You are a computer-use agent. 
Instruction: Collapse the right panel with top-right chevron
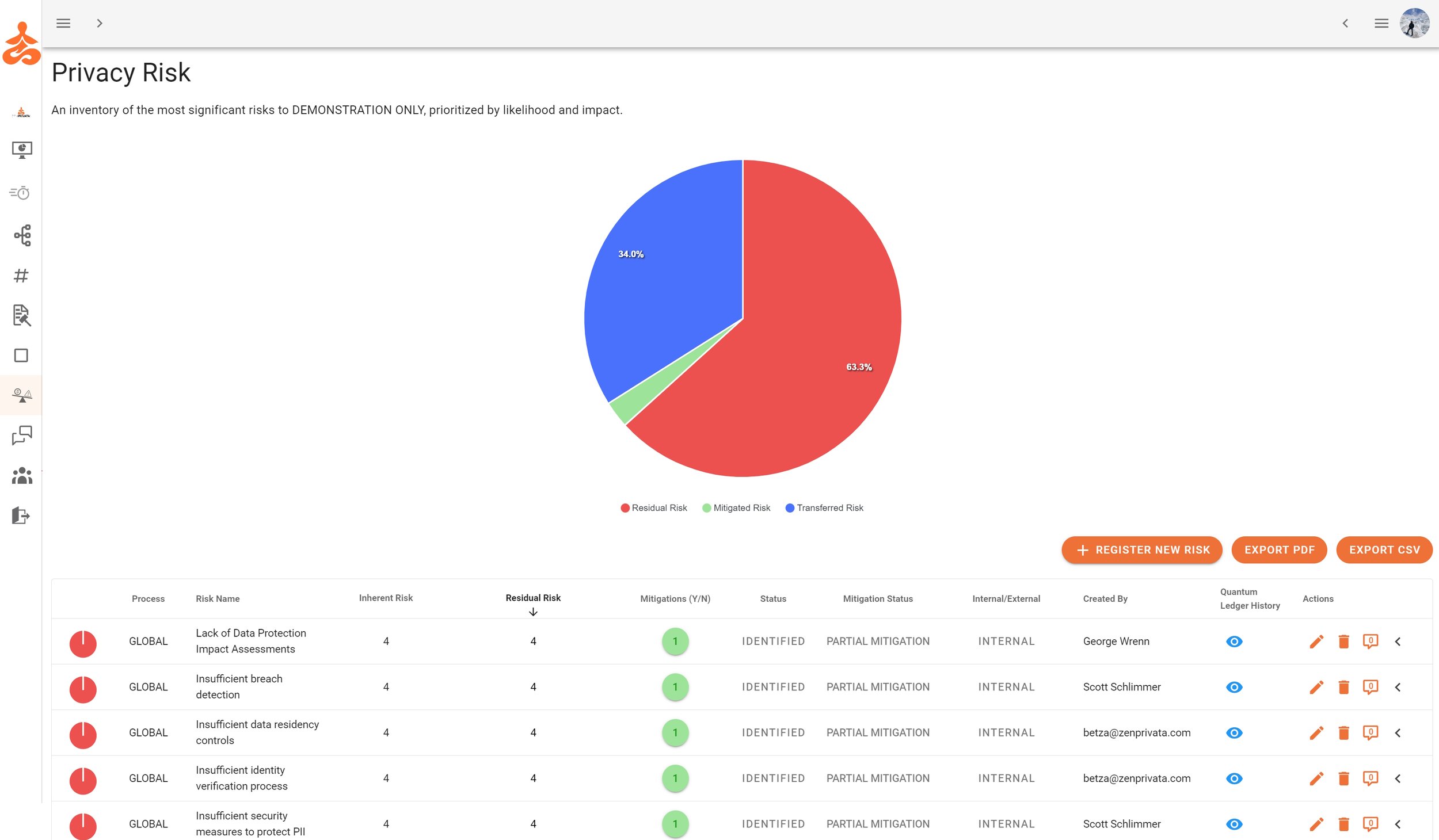(1345, 24)
